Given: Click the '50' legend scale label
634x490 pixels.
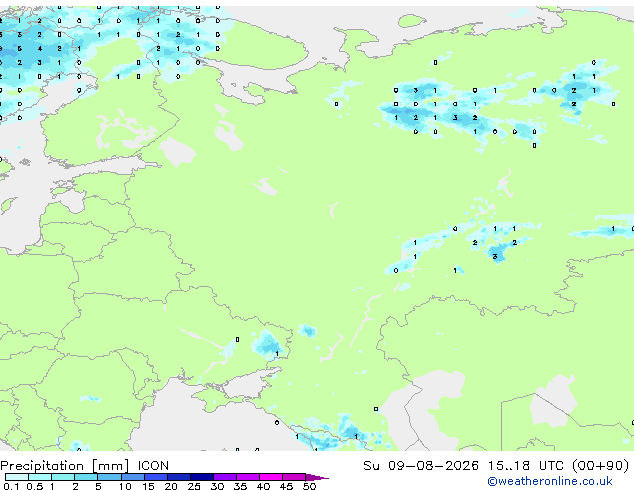Looking at the screenshot, I should pyautogui.click(x=309, y=486).
